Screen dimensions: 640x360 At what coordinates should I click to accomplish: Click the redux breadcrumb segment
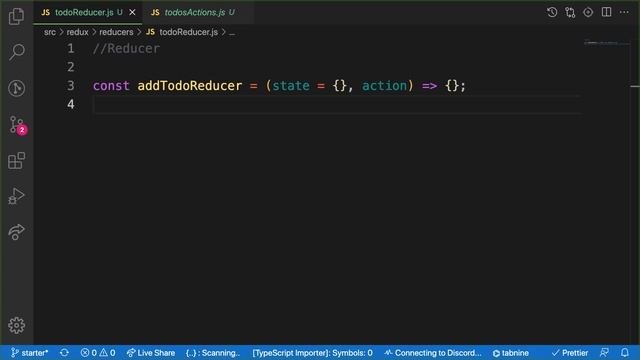(78, 32)
